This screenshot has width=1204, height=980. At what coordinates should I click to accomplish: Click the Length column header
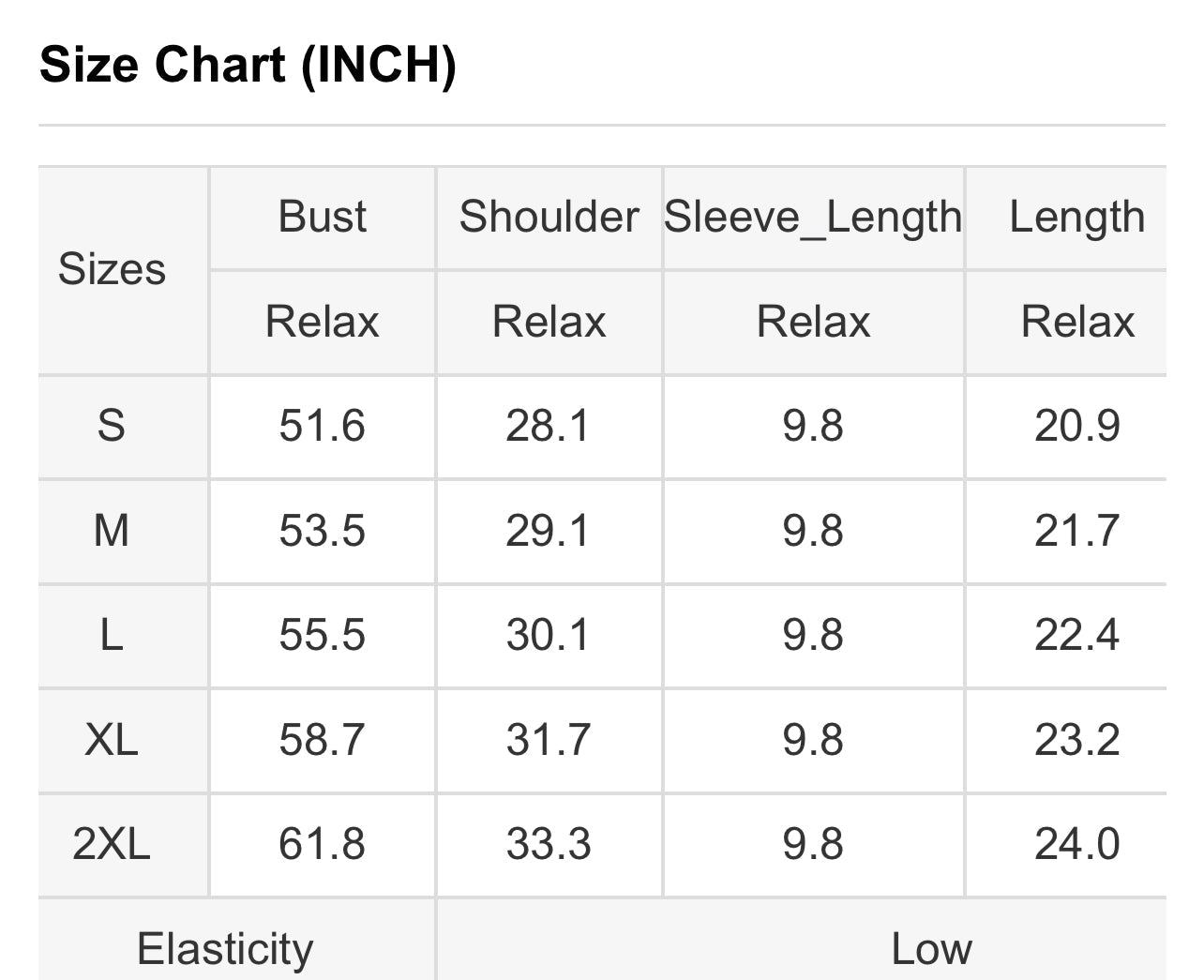pos(1076,217)
